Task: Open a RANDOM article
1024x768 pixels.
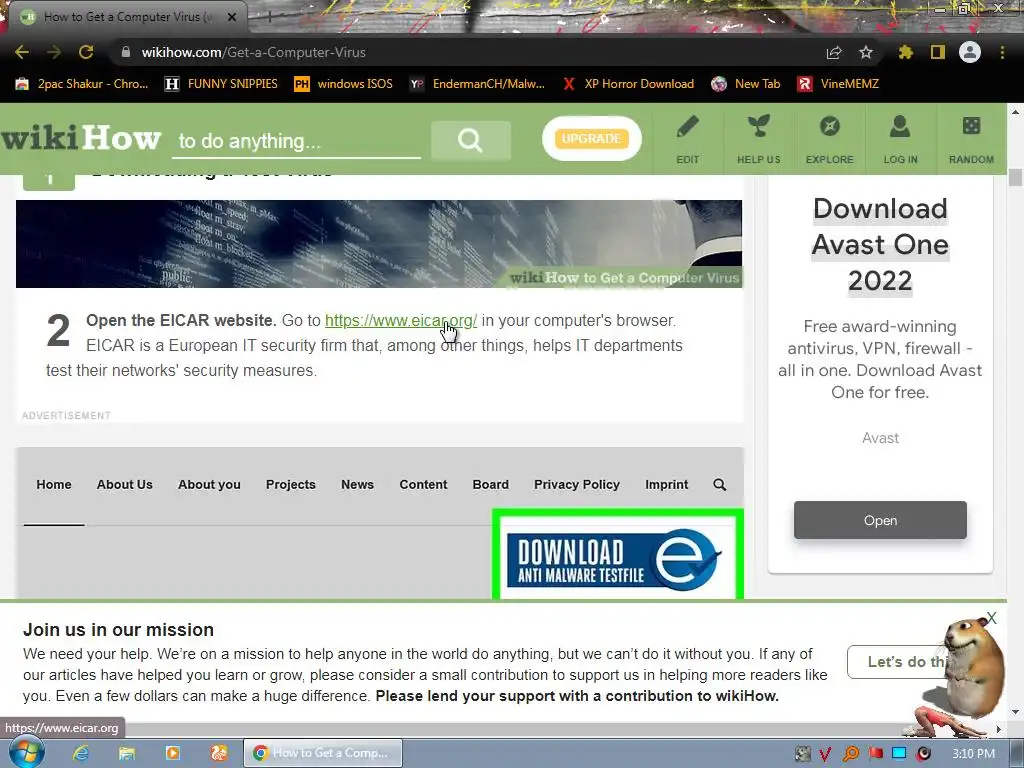Action: (x=971, y=139)
